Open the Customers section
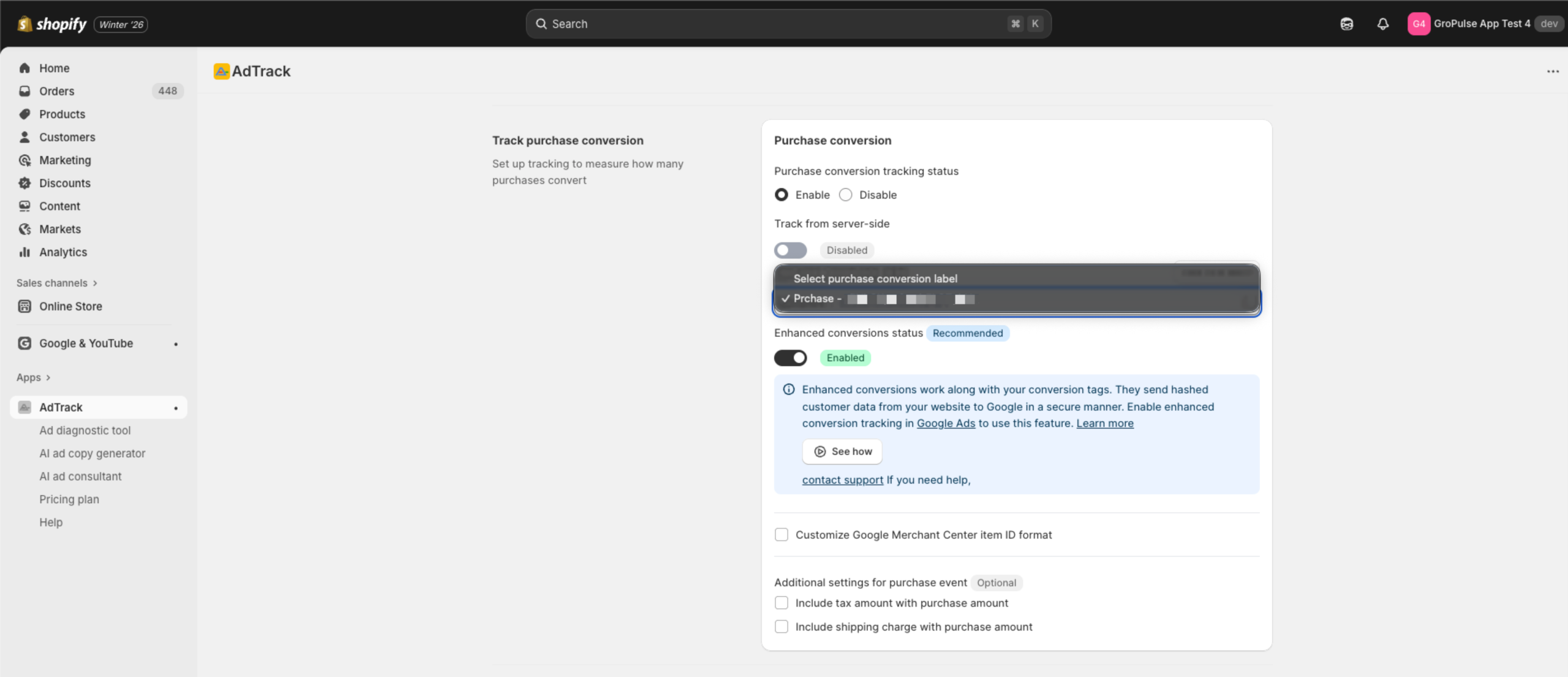 tap(67, 137)
